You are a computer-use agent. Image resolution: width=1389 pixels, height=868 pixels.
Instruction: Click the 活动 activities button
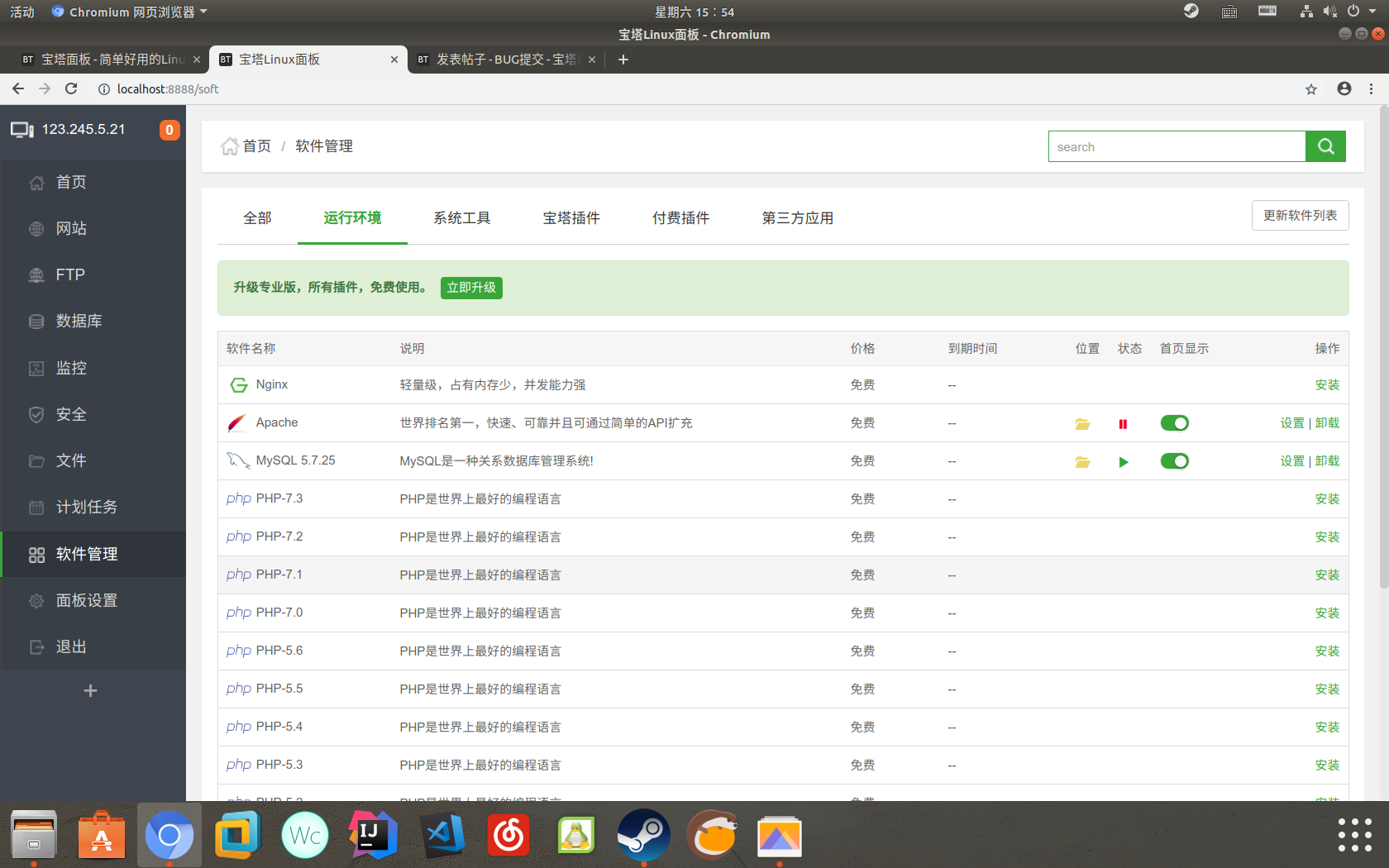coord(22,12)
